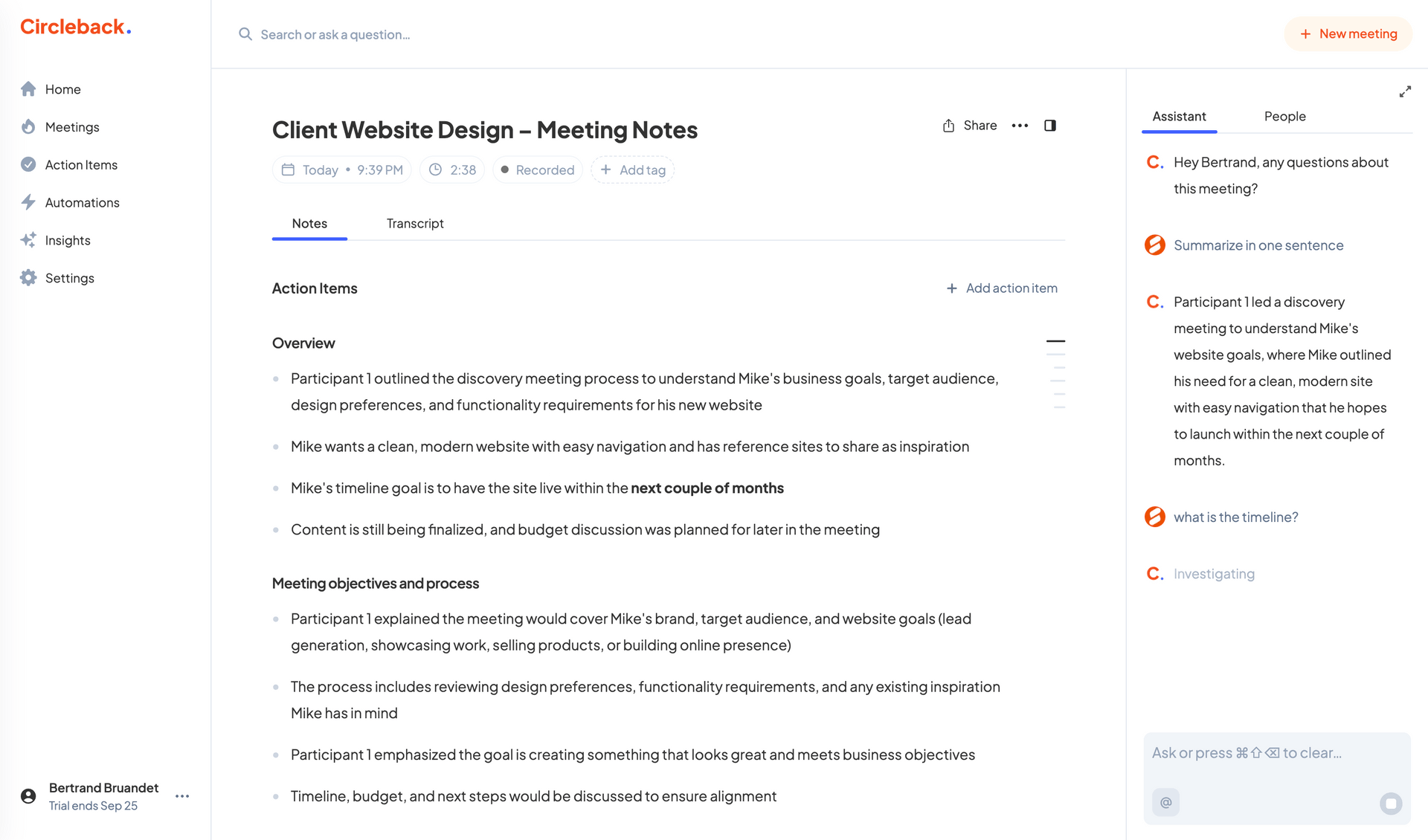1428x840 pixels.
Task: Open Meetings from the sidebar
Action: [x=71, y=126]
